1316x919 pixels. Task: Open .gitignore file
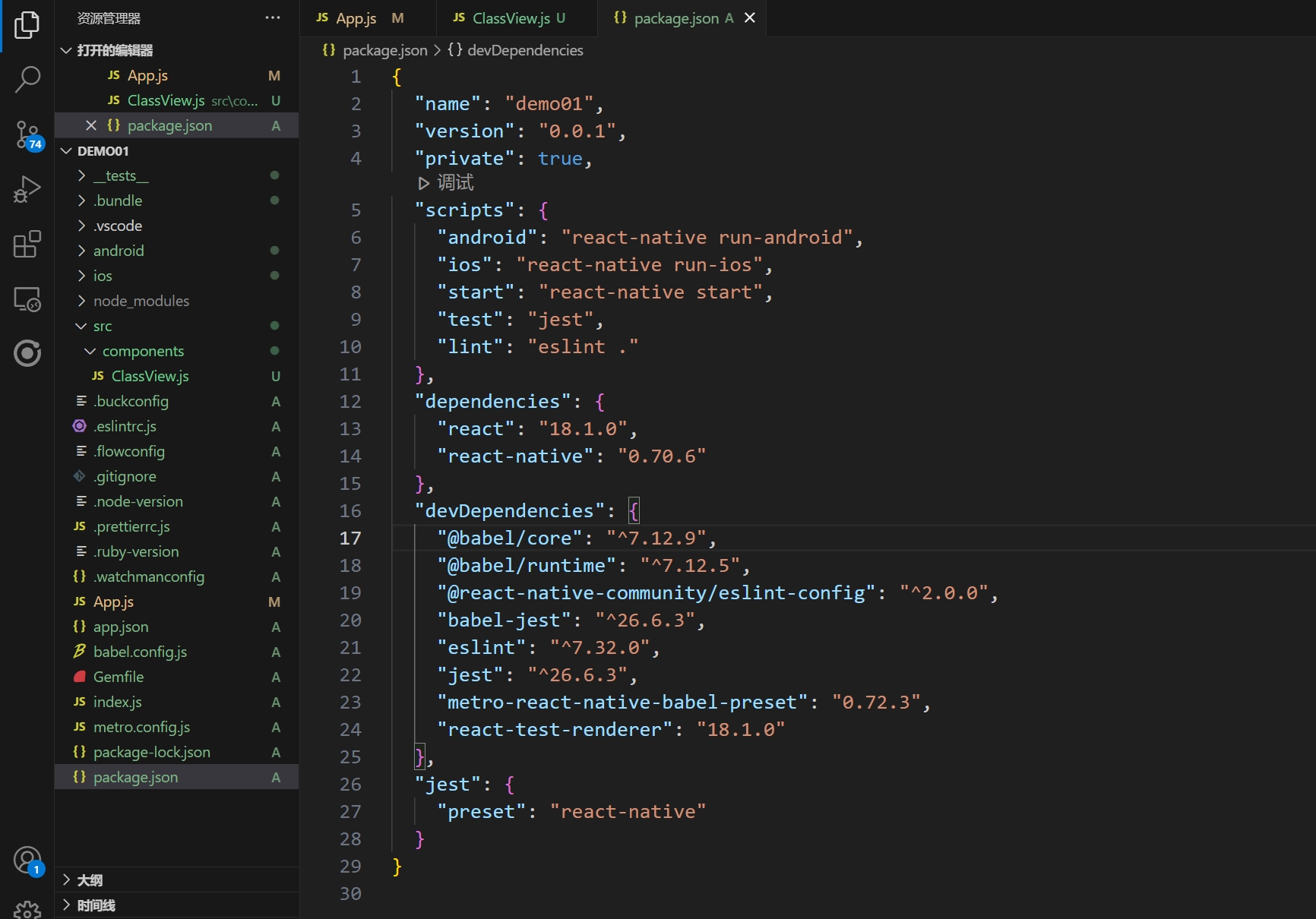(x=176, y=476)
